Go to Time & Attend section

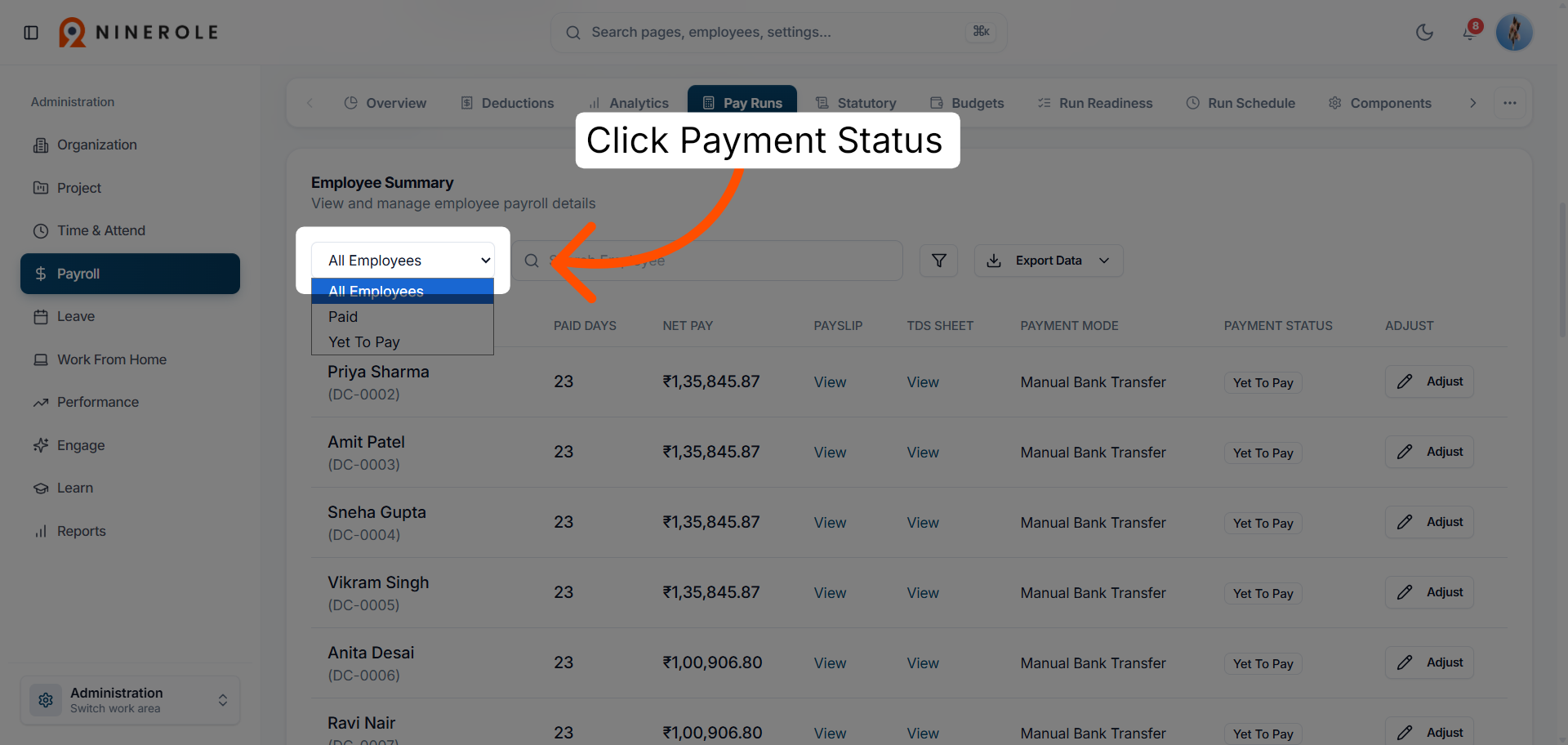pyautogui.click(x=131, y=230)
